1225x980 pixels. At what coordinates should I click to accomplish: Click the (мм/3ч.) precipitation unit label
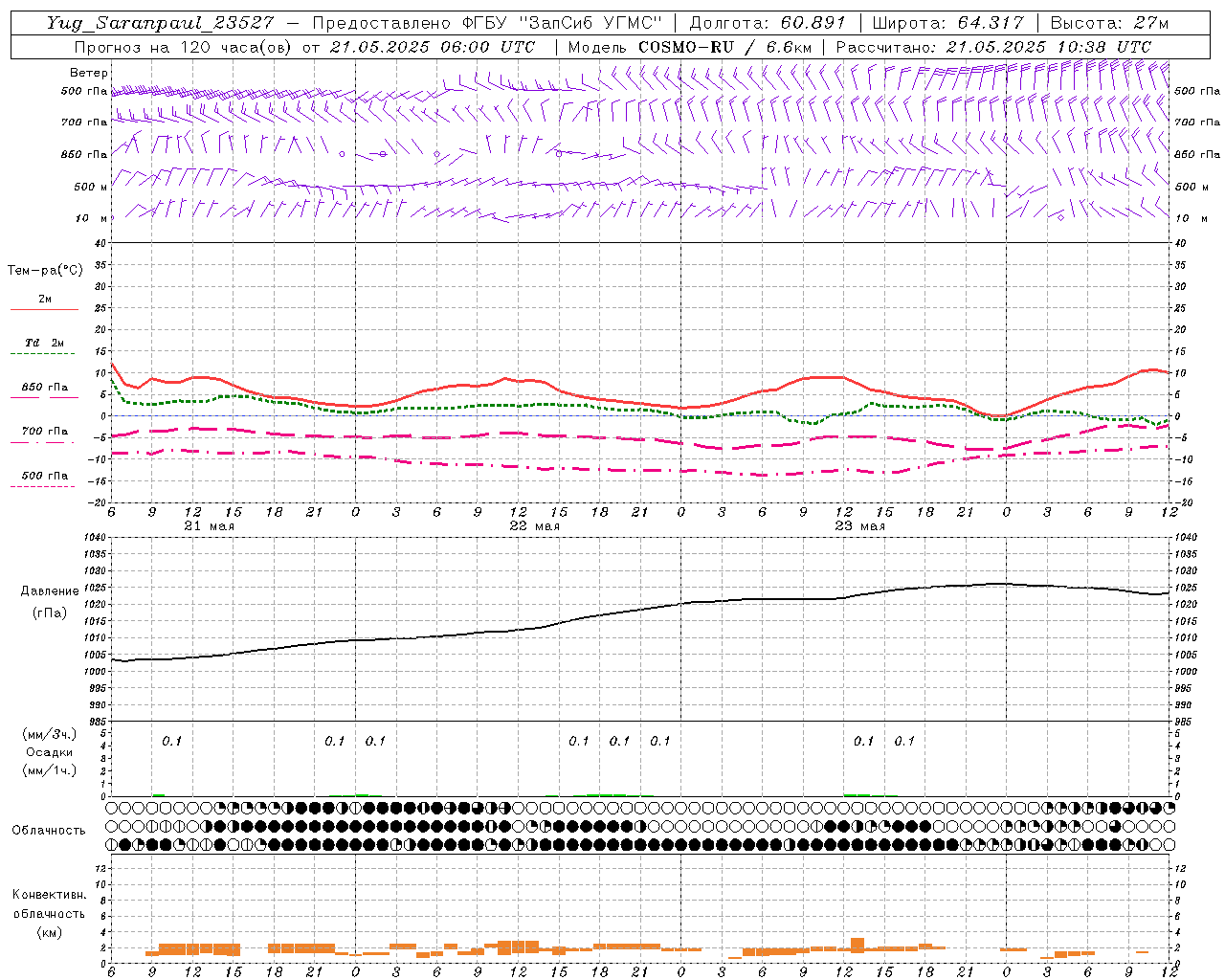tap(50, 734)
